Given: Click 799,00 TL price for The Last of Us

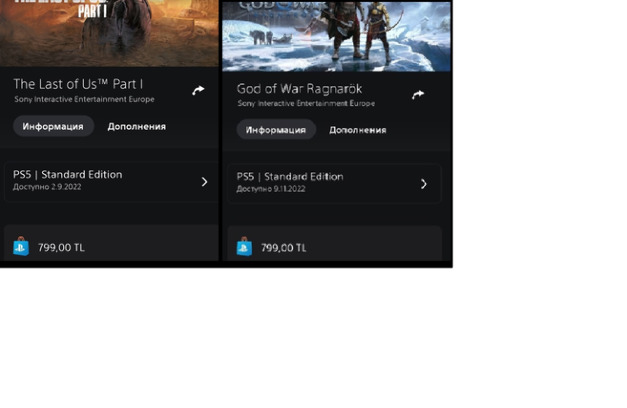Looking at the screenshot, I should [61, 248].
